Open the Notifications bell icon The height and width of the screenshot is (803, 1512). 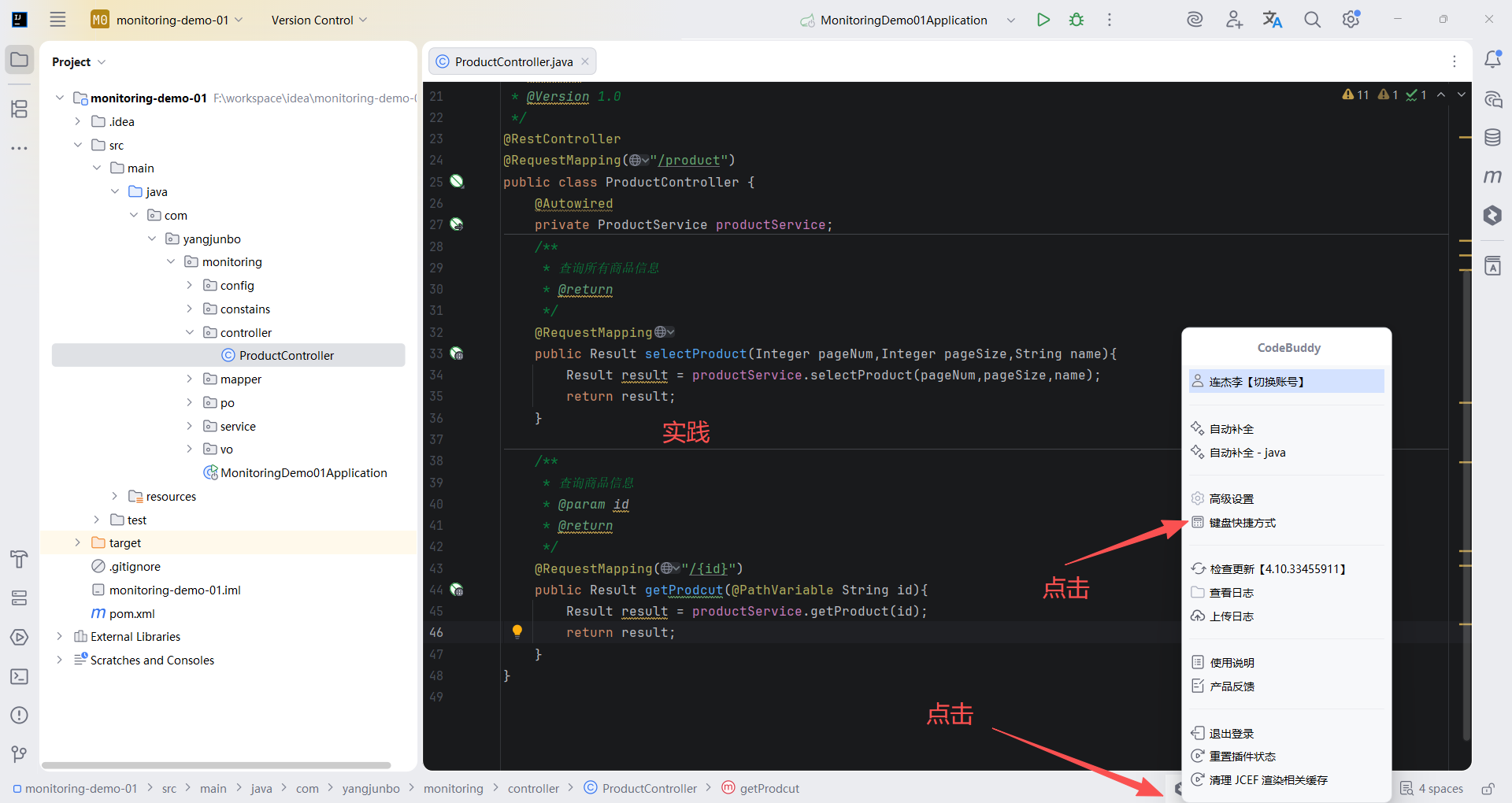(1492, 59)
